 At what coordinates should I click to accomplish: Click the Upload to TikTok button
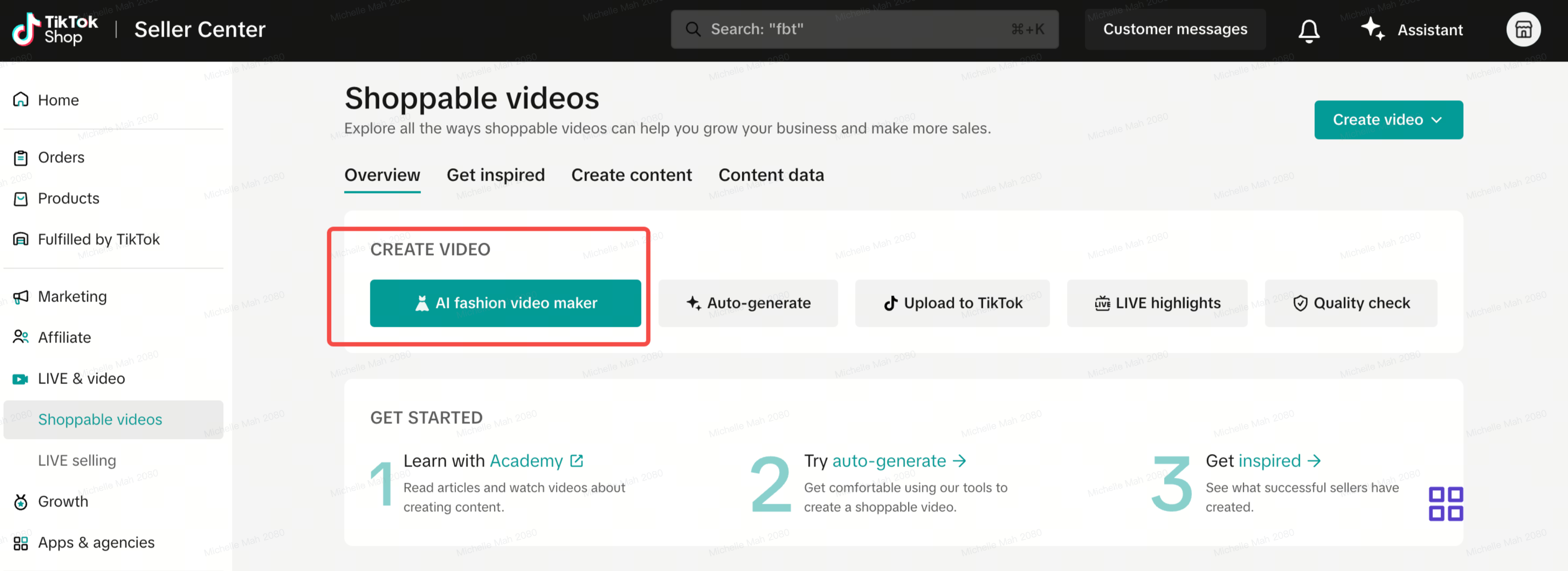[952, 303]
